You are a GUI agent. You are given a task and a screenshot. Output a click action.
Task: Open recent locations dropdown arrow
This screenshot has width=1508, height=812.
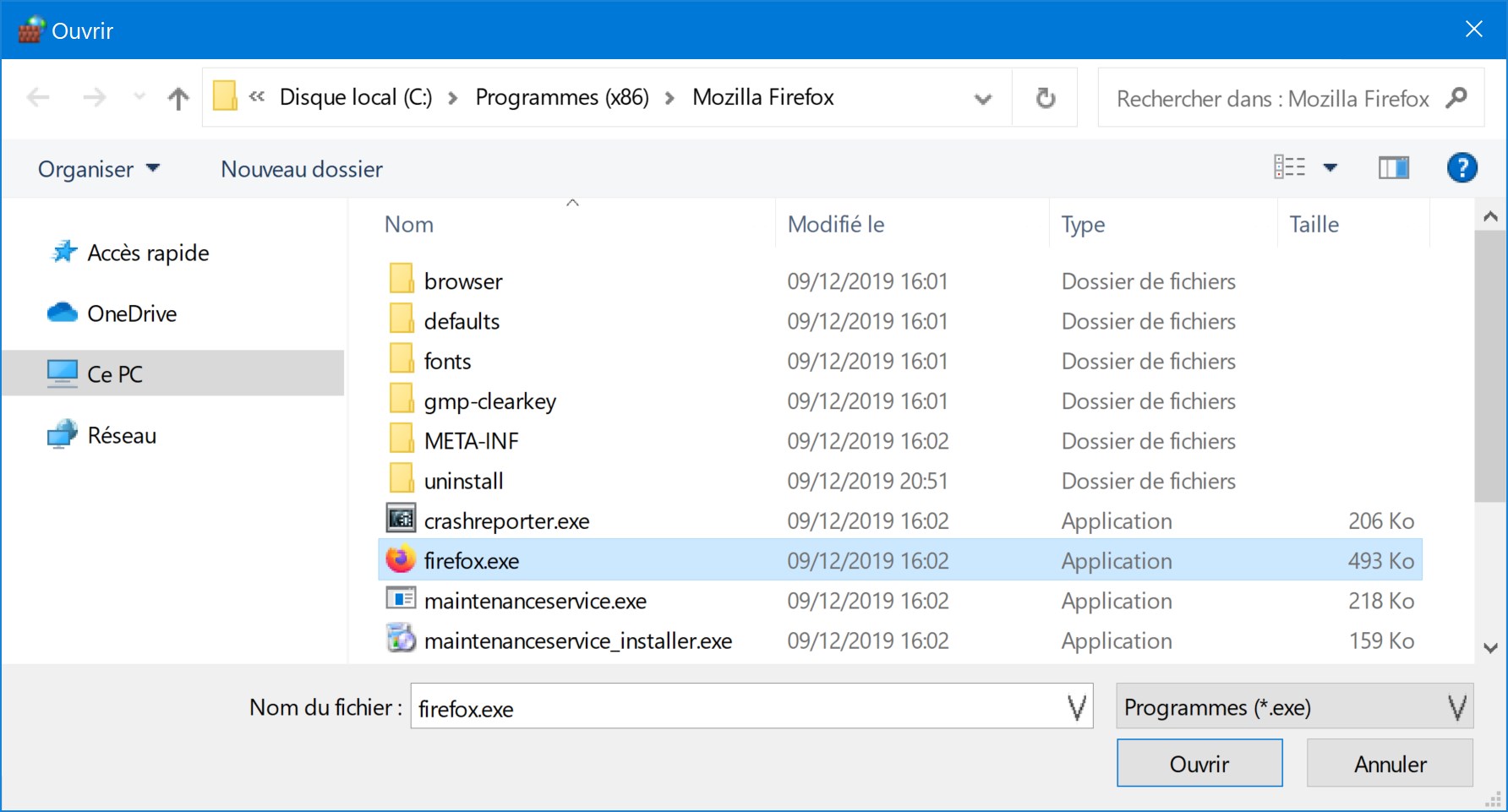point(139,97)
